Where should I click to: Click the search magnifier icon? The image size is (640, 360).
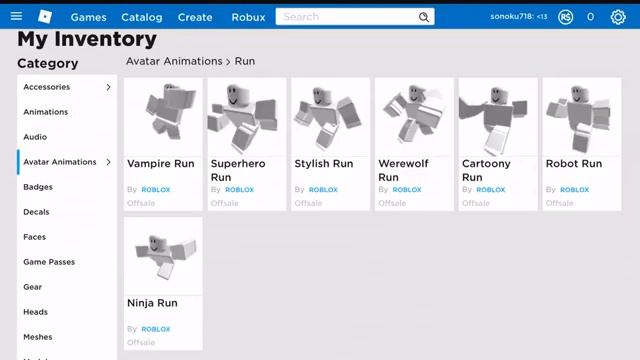click(424, 17)
